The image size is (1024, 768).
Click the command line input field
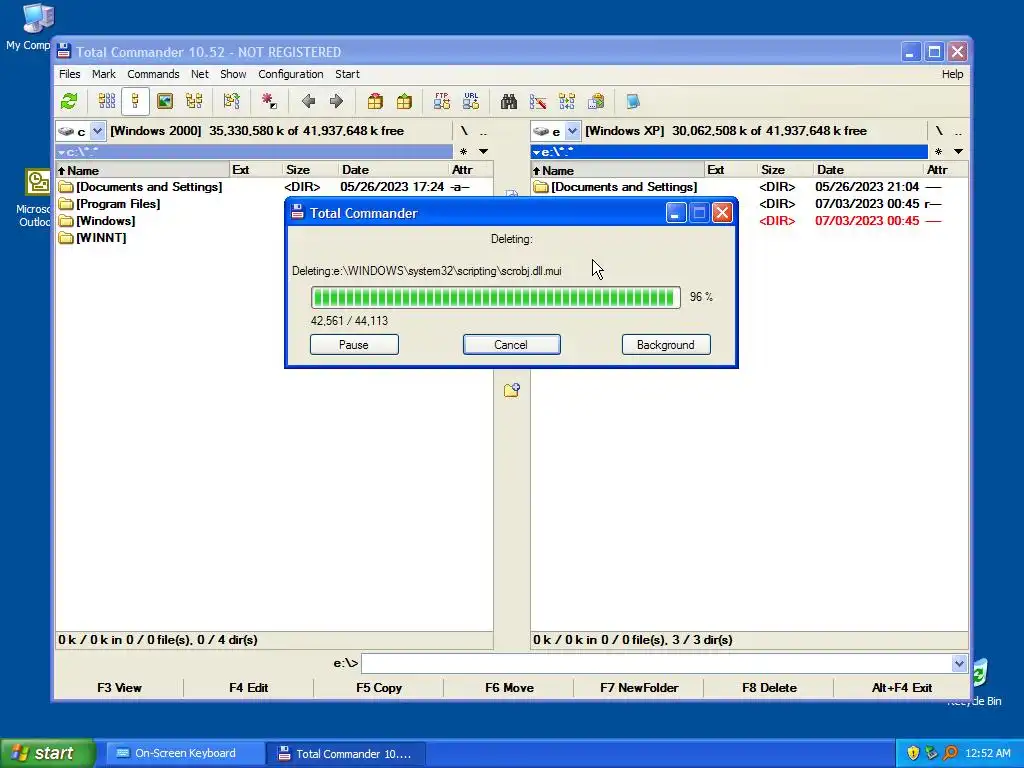[656, 664]
